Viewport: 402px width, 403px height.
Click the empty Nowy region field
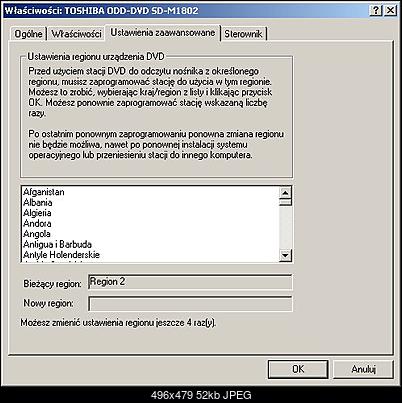tap(190, 304)
